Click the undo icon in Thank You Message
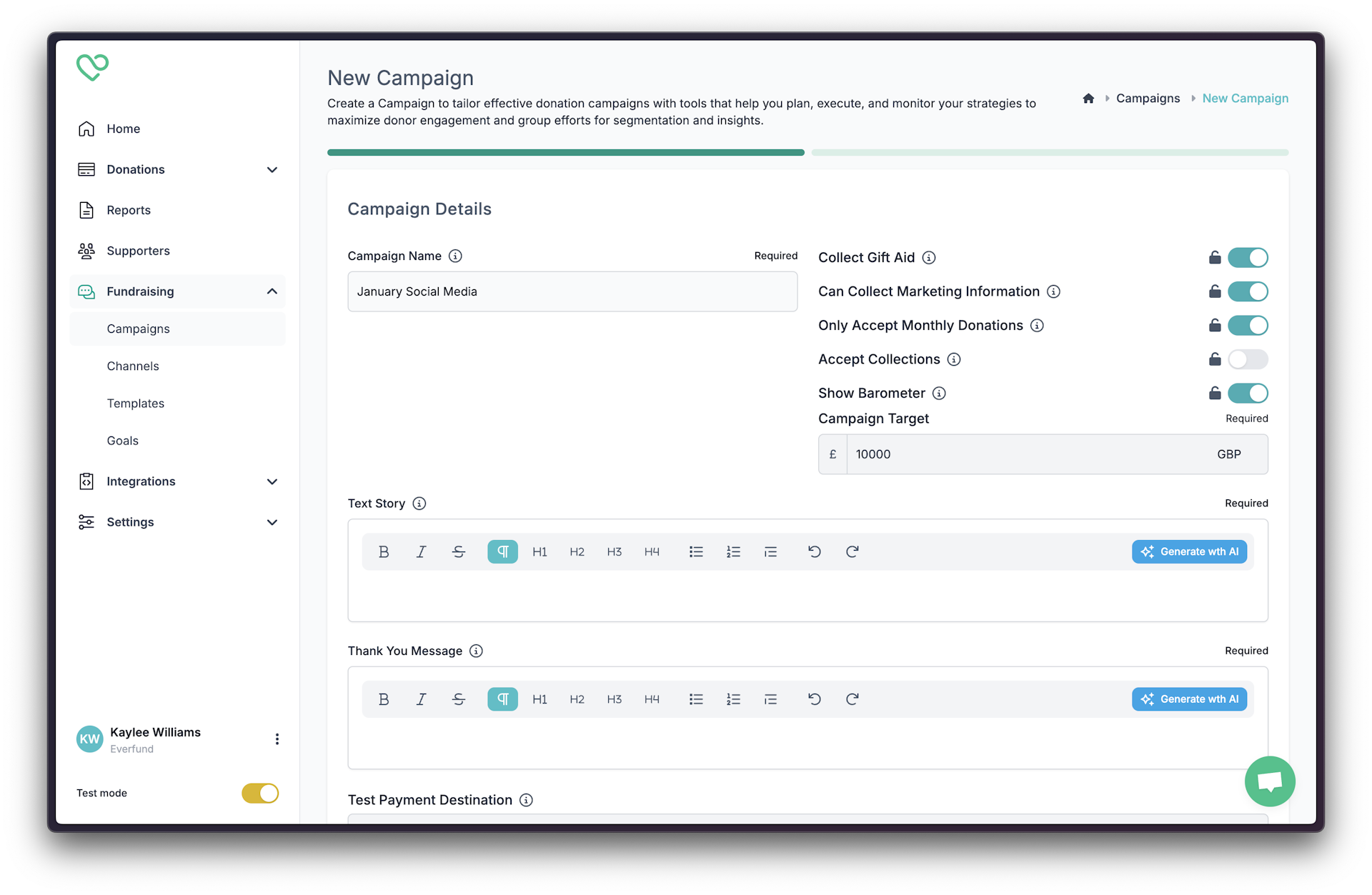The width and height of the screenshot is (1372, 895). click(815, 699)
